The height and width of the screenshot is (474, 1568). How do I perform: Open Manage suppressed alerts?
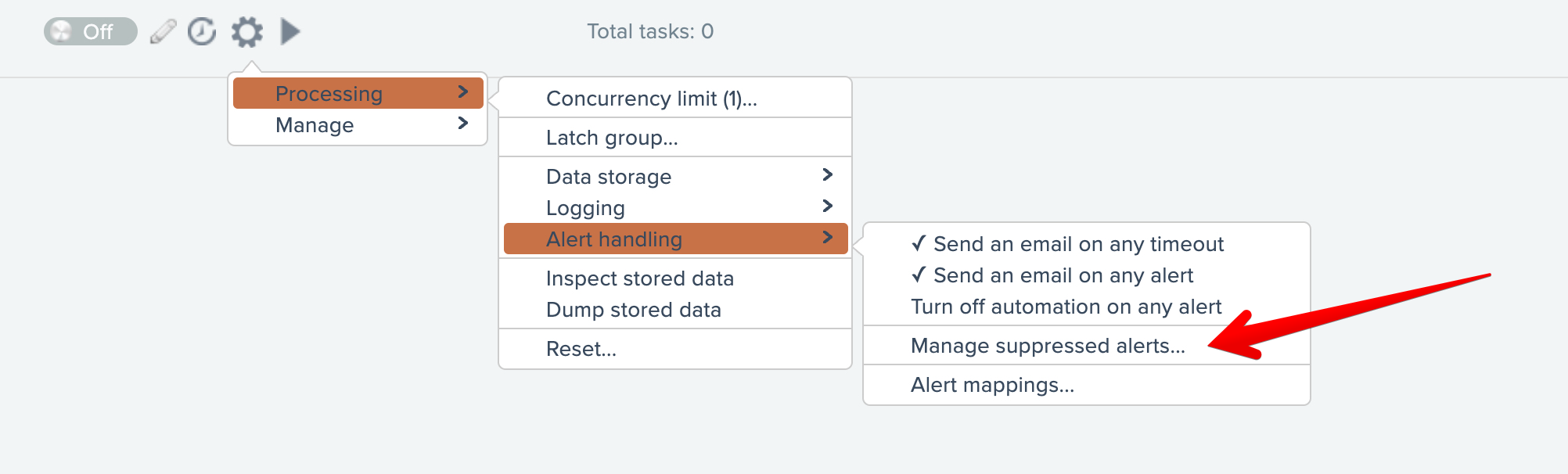(1047, 346)
